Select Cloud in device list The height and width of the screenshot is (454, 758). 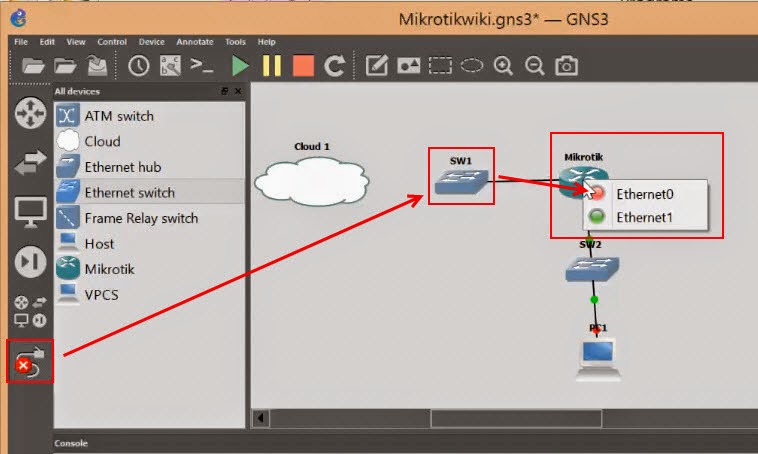click(149, 142)
